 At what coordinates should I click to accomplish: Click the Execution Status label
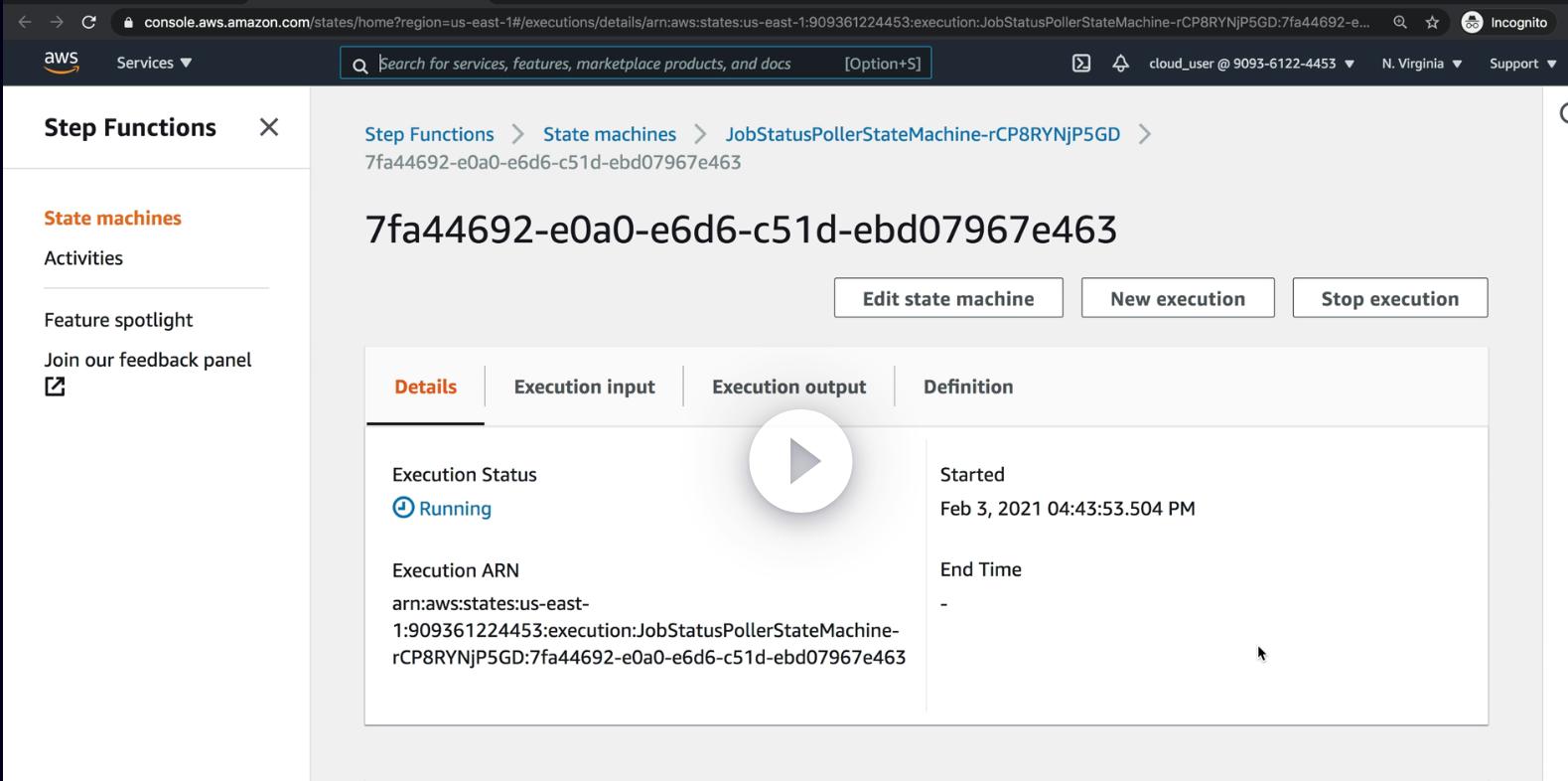tap(464, 474)
